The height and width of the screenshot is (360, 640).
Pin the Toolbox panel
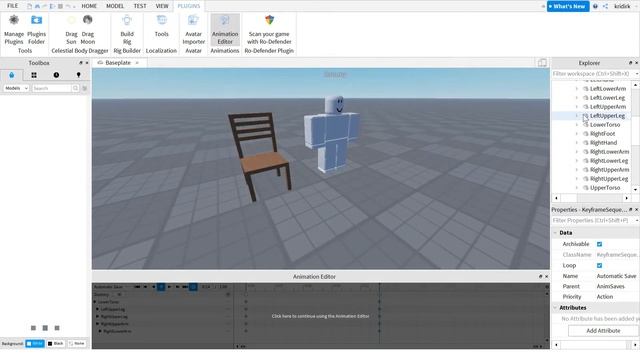click(80, 63)
